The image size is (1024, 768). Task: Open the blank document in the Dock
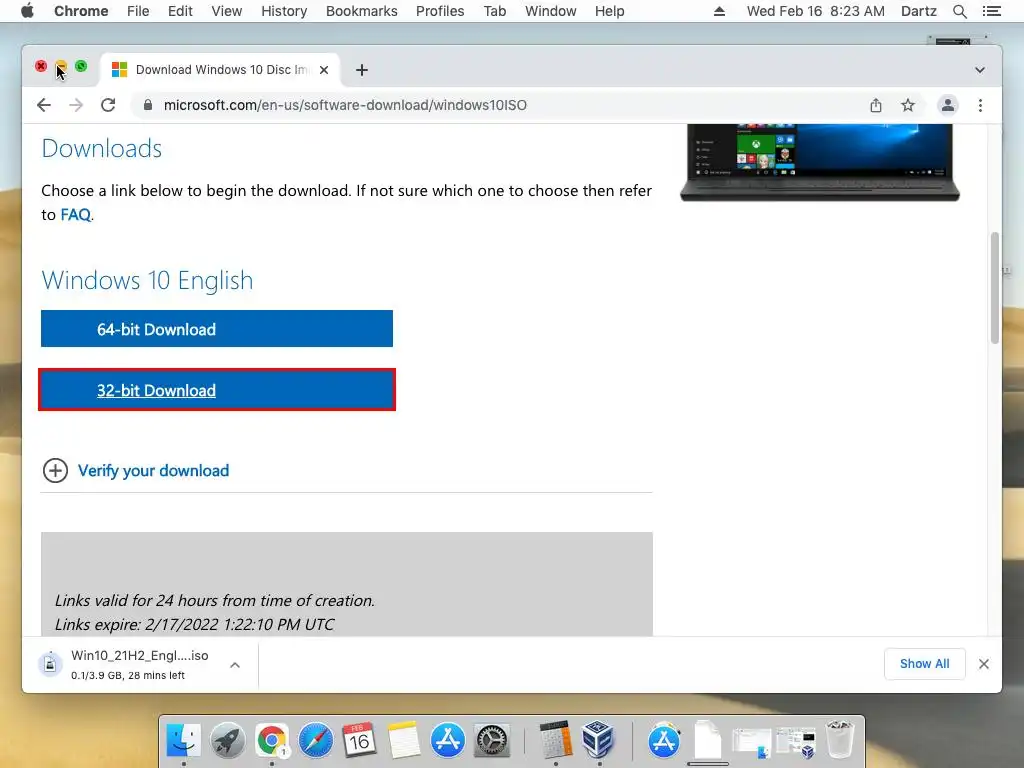pos(708,741)
